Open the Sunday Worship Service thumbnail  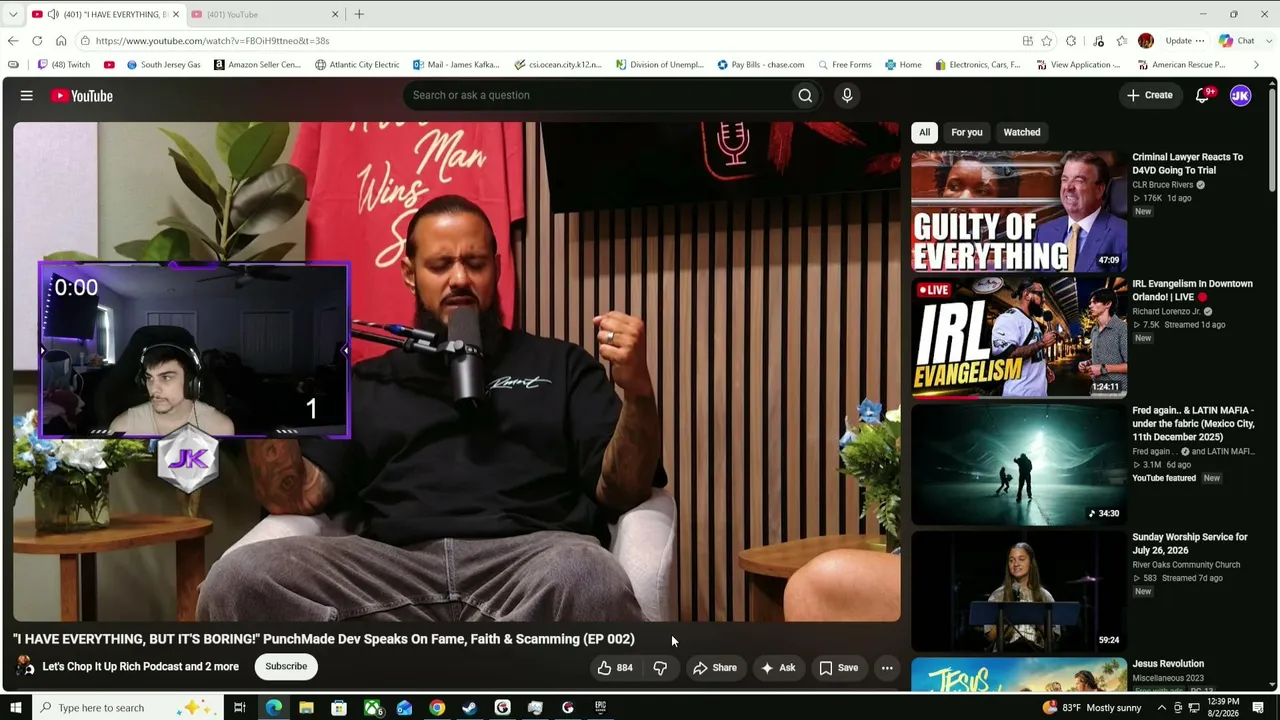(x=1019, y=591)
